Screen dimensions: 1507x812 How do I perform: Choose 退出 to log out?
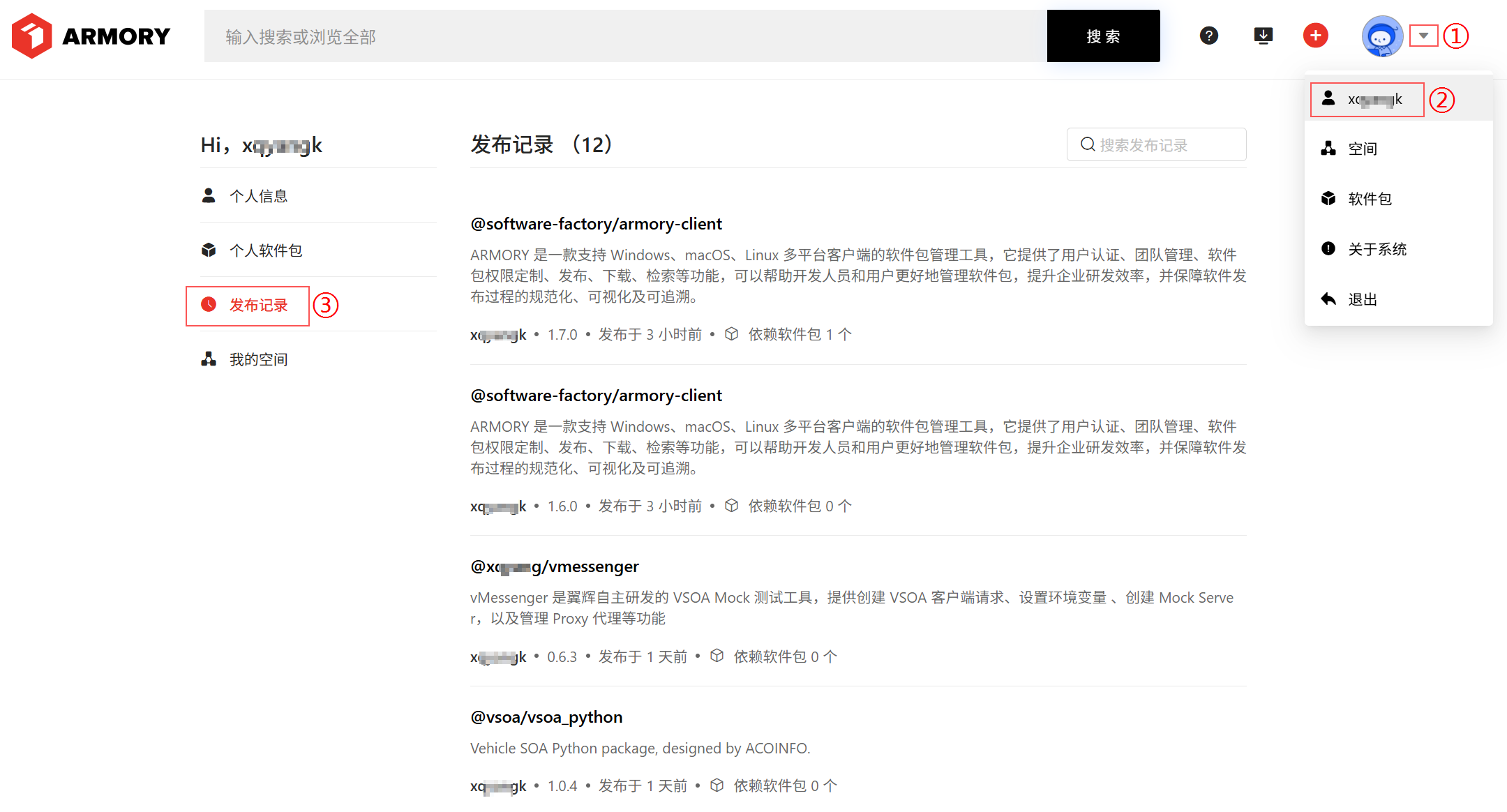1362,299
